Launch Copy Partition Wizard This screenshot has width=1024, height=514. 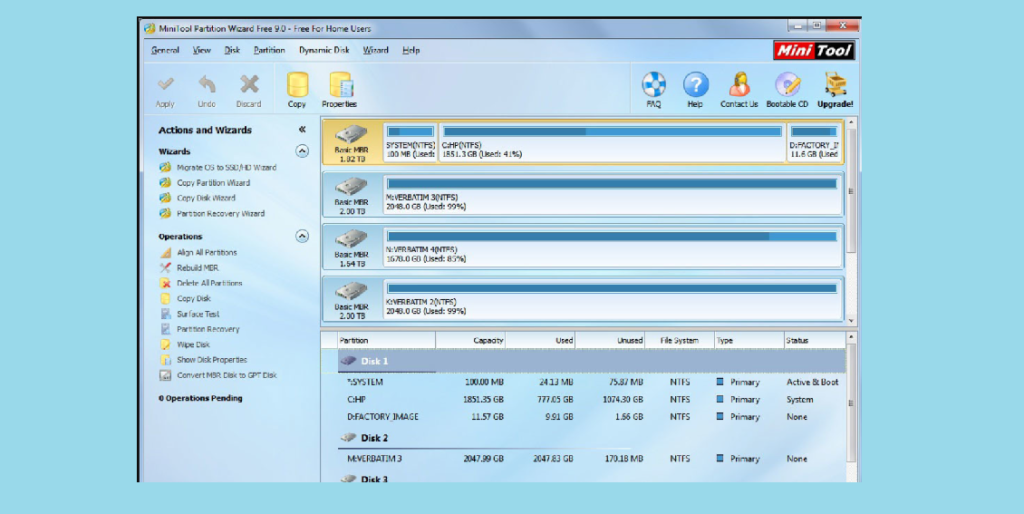tap(214, 183)
